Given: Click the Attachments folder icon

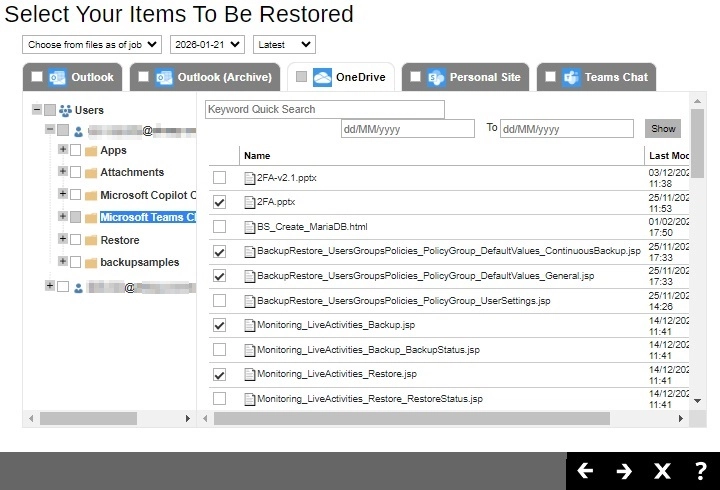Looking at the screenshot, I should 91,173.
